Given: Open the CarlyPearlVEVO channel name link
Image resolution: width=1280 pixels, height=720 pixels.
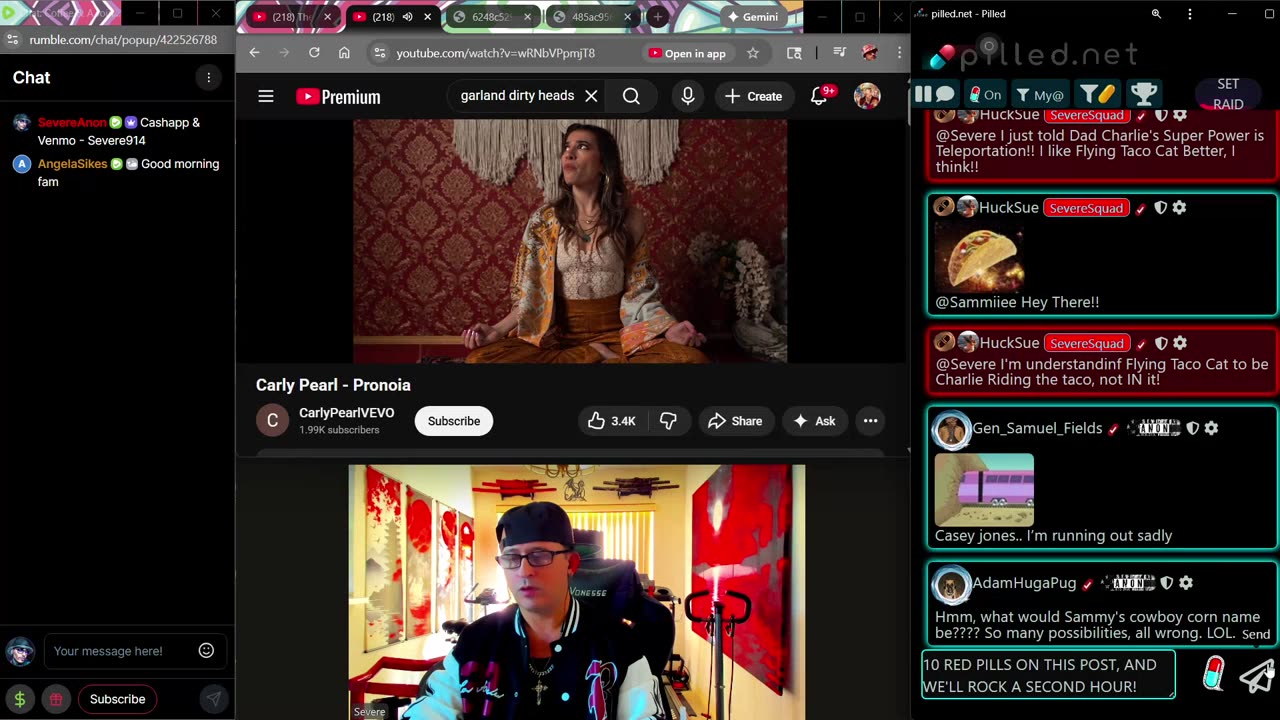Looking at the screenshot, I should click(346, 413).
